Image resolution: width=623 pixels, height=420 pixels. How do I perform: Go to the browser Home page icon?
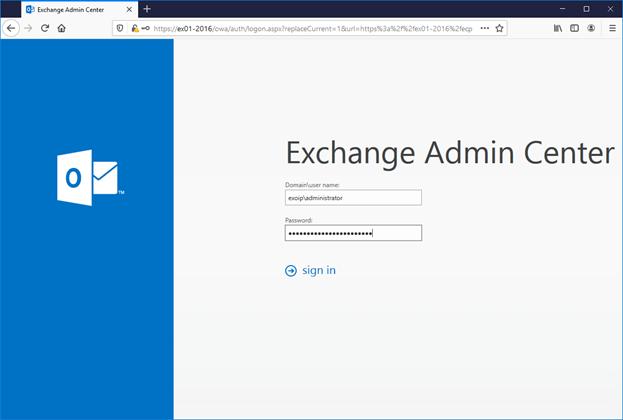[62, 28]
